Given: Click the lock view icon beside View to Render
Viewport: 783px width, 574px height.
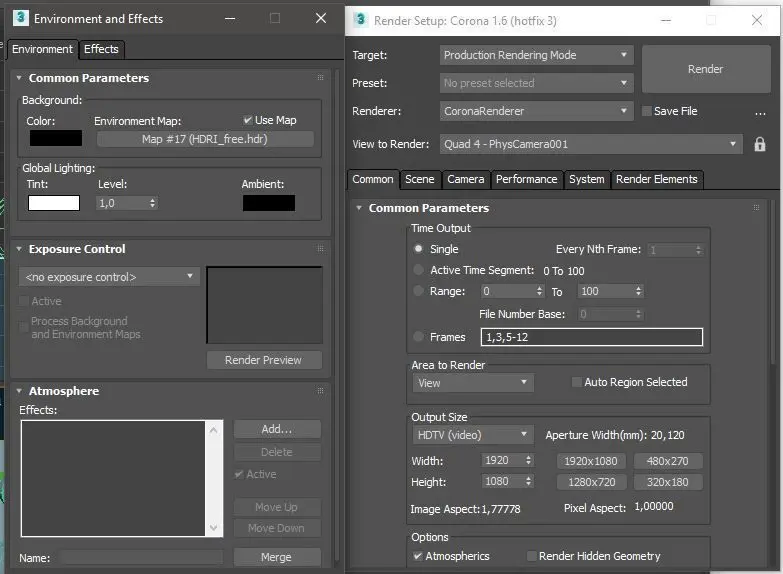Looking at the screenshot, I should 759,144.
